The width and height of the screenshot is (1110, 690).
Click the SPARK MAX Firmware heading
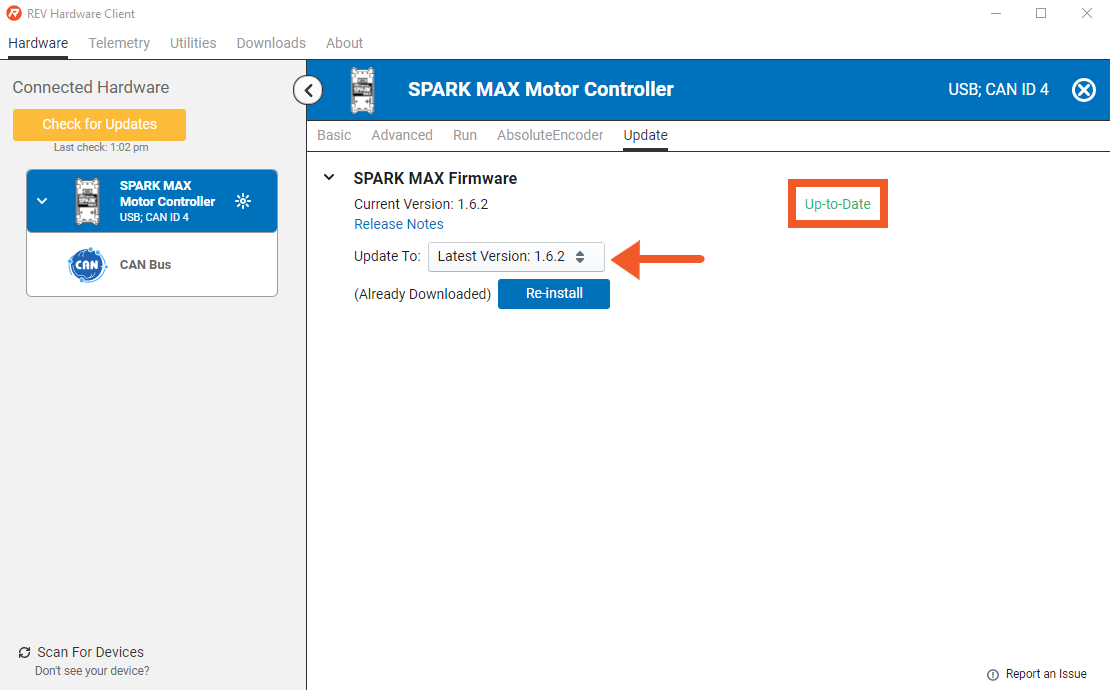point(435,178)
